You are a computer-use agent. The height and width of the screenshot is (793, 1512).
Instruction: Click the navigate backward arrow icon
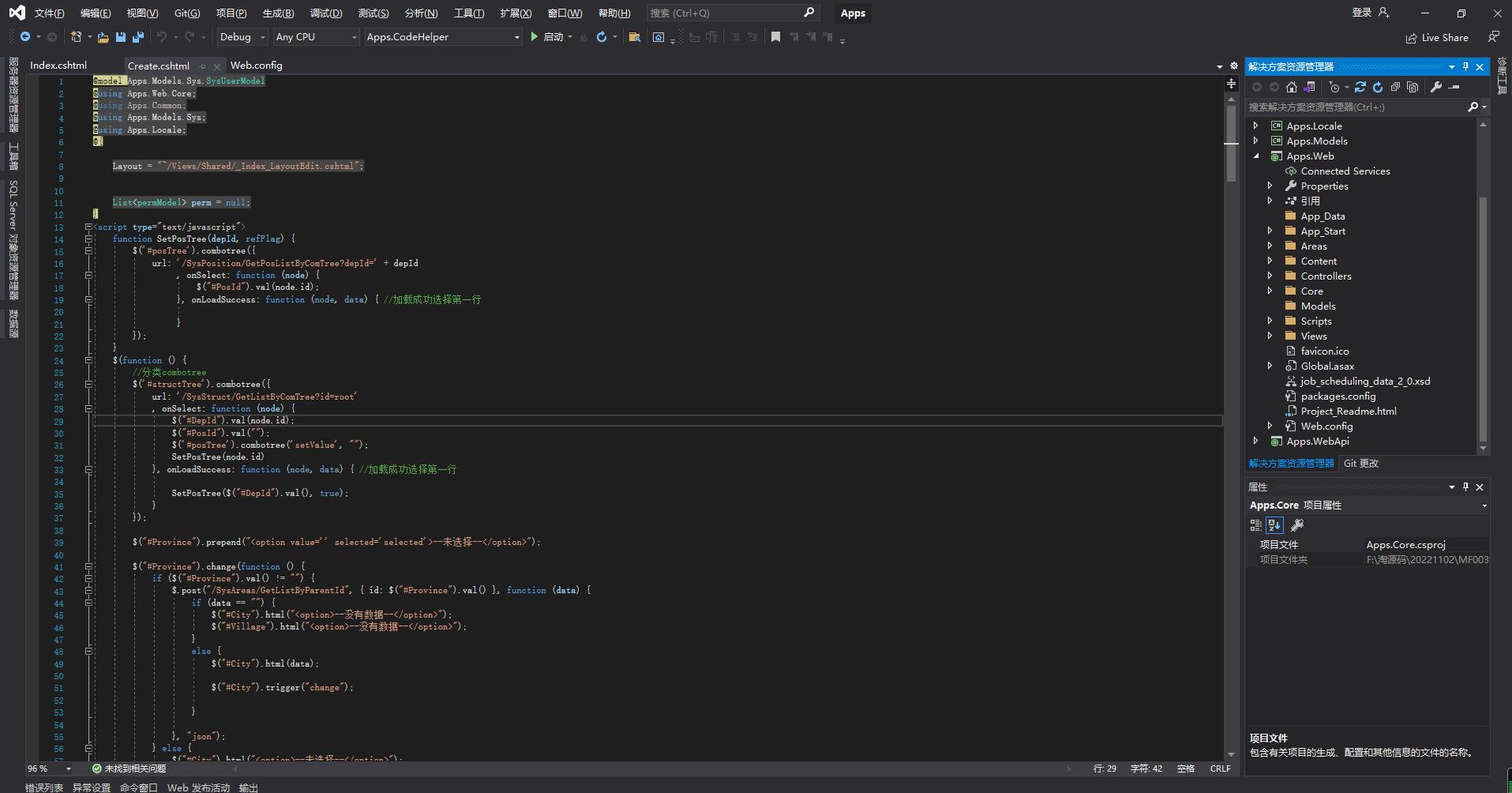(24, 37)
